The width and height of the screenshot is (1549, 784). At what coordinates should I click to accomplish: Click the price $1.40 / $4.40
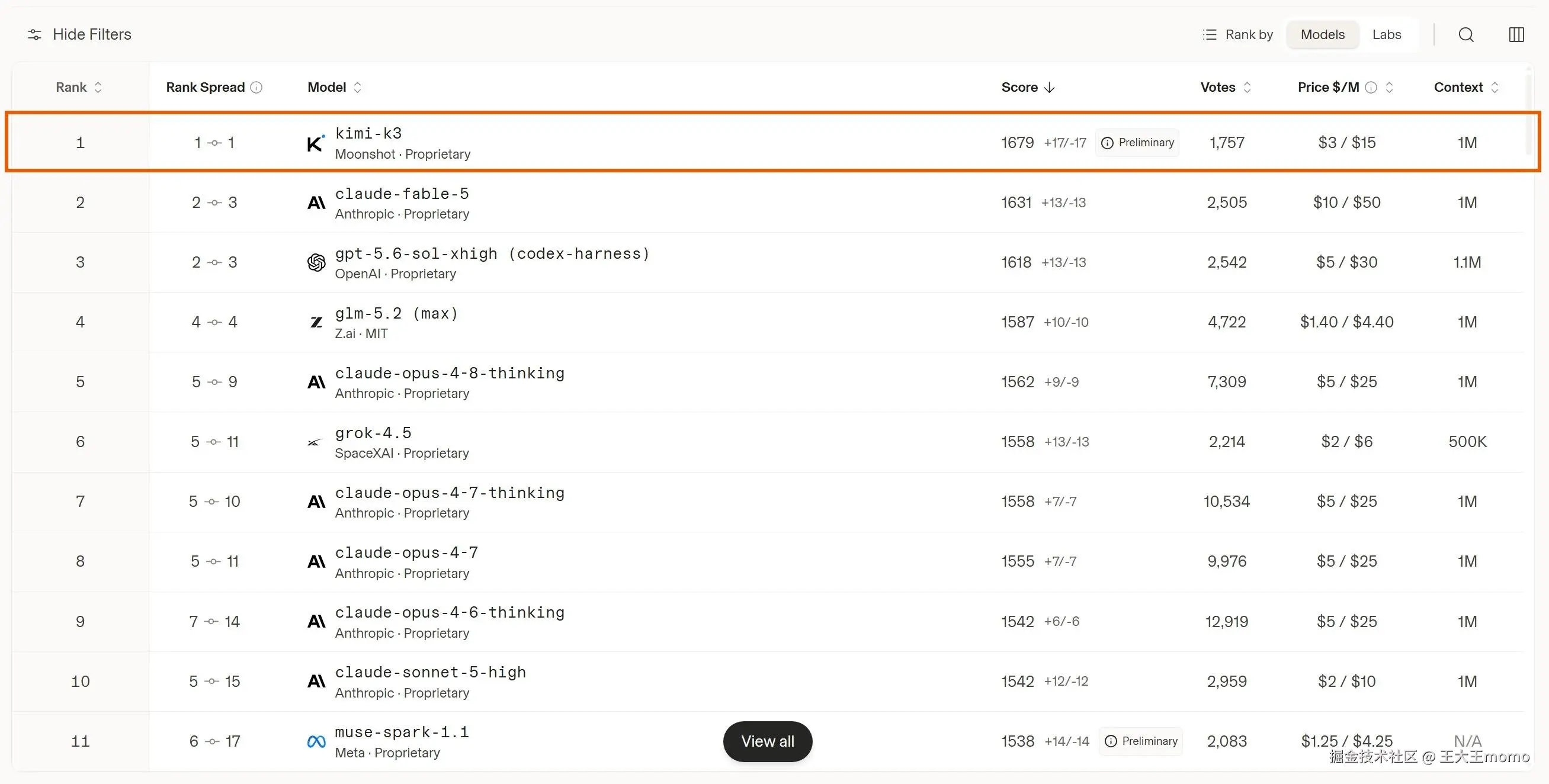pos(1346,322)
